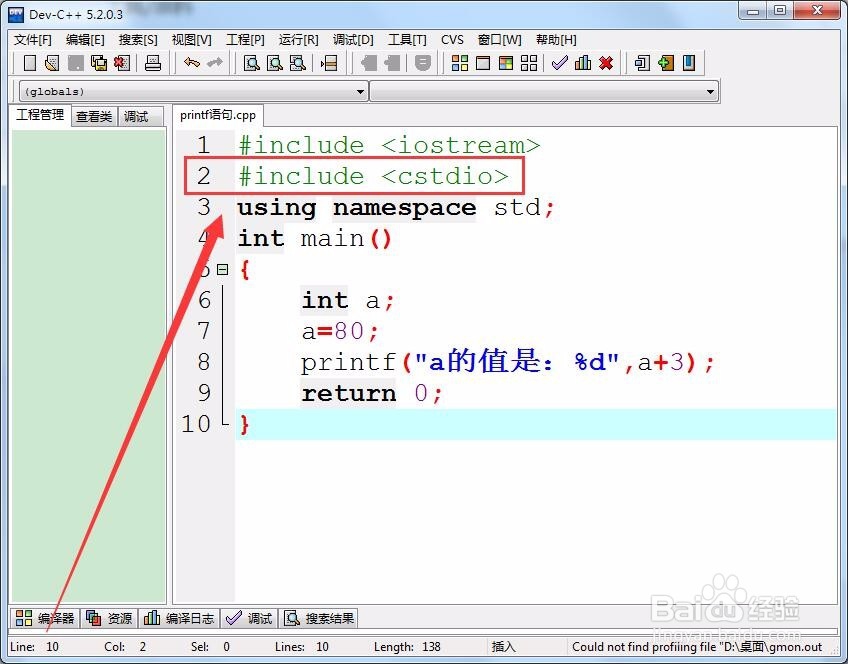The width and height of the screenshot is (848, 664).
Task: Click the Close file red-X document icon
Action: [x=122, y=63]
